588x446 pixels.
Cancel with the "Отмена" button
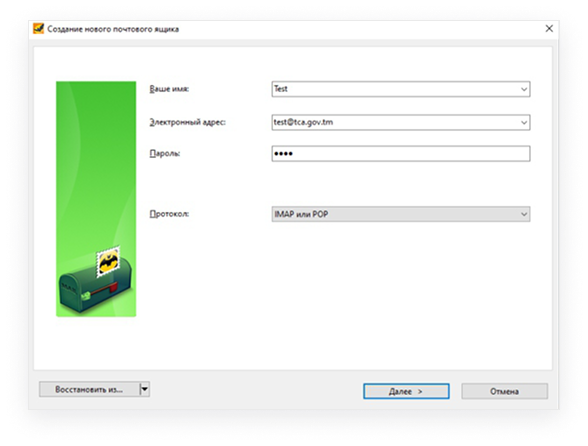(504, 391)
